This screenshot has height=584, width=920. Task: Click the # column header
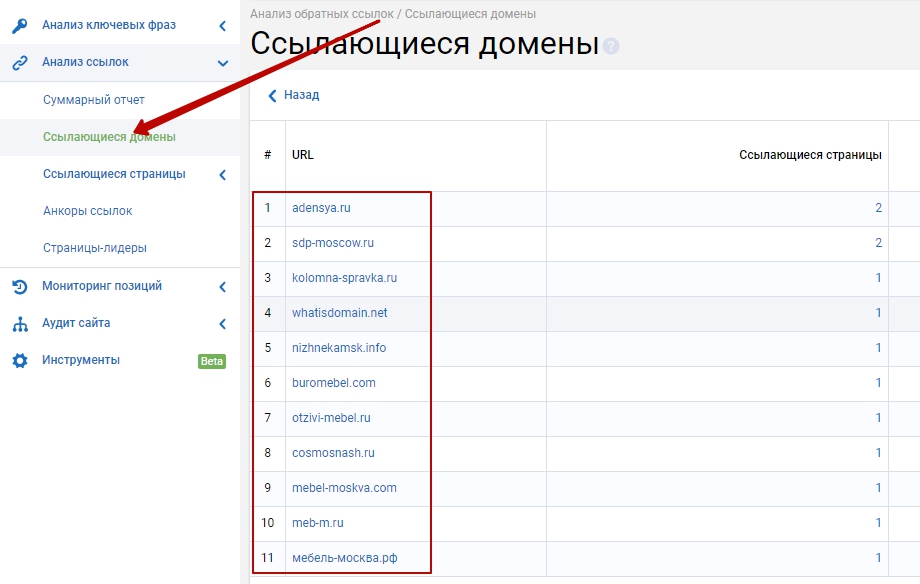point(268,155)
